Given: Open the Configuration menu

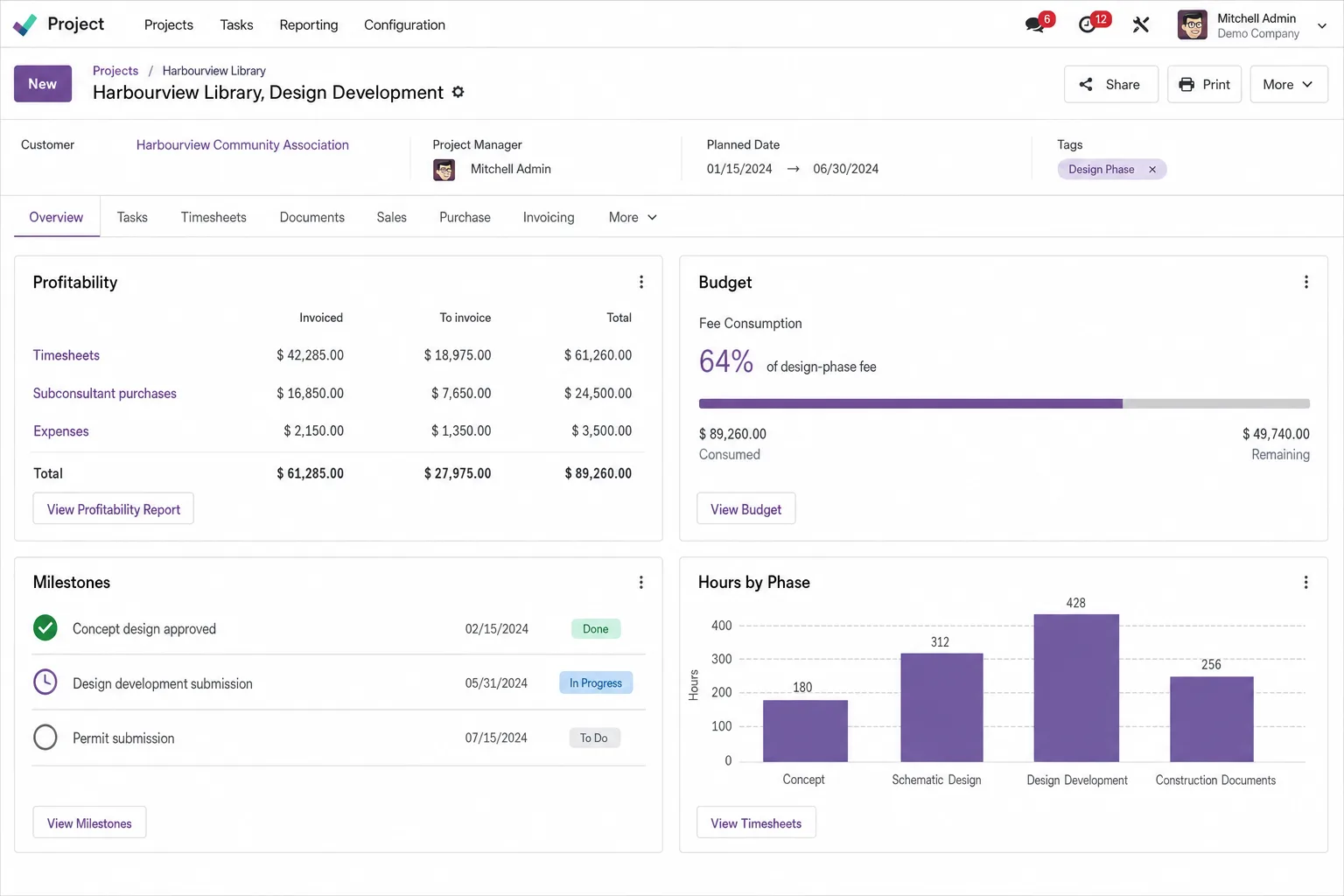Looking at the screenshot, I should click(x=404, y=24).
